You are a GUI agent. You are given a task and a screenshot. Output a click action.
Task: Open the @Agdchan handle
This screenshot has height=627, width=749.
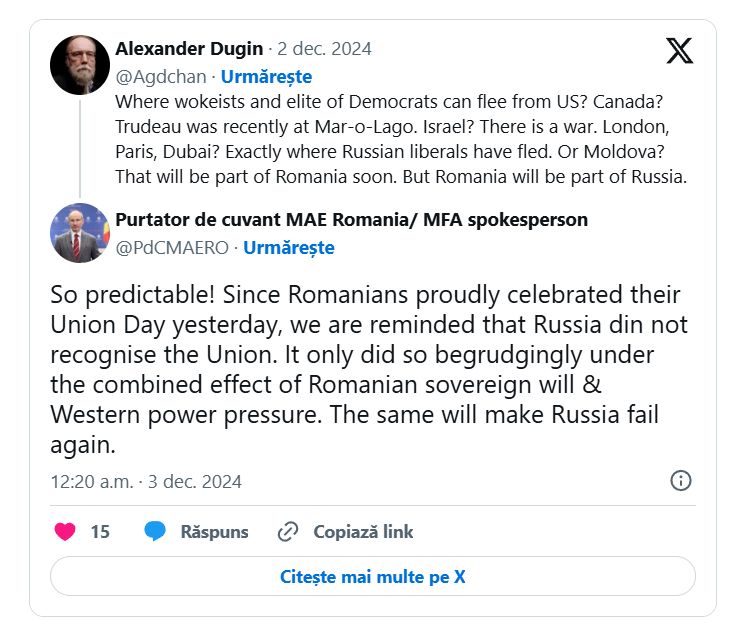point(160,76)
